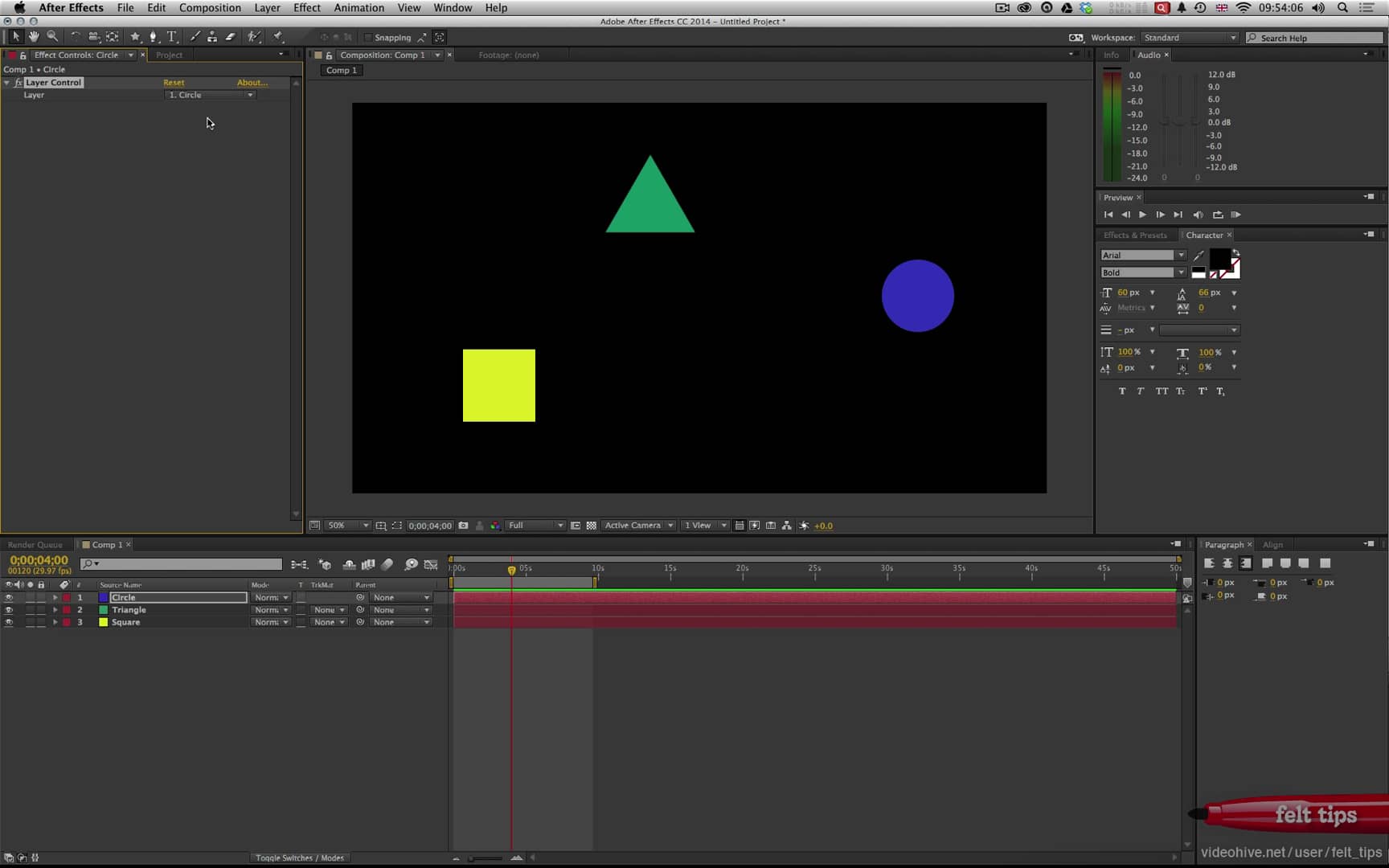This screenshot has height=868, width=1389.
Task: Open the Layer dropdown showing 1. Circle
Action: (210, 95)
